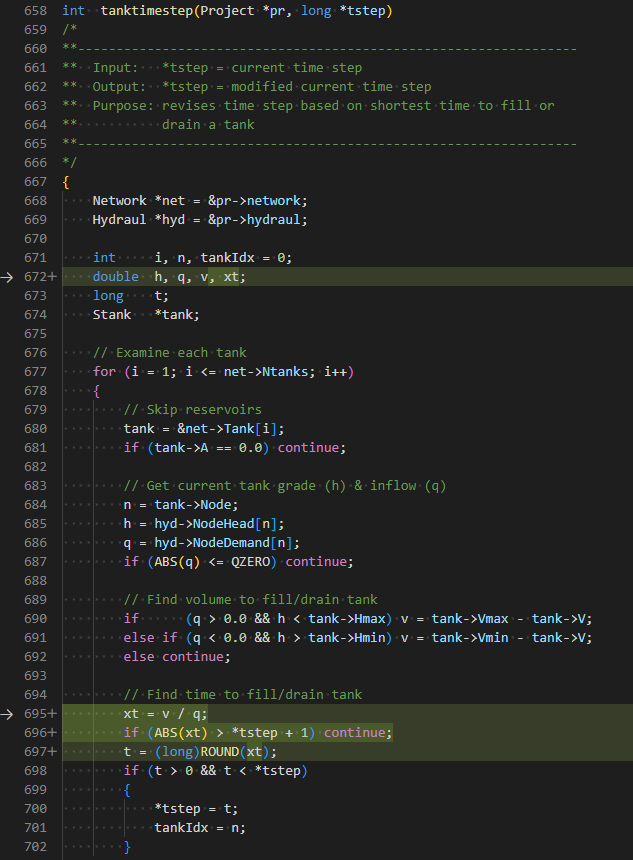Click the opening yellow brace on line 667
Viewport: 633px width, 860px height.
[x=66, y=182]
